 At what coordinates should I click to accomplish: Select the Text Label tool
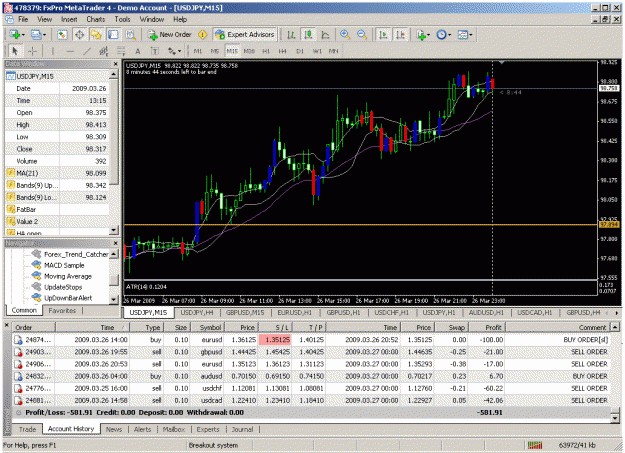154,51
